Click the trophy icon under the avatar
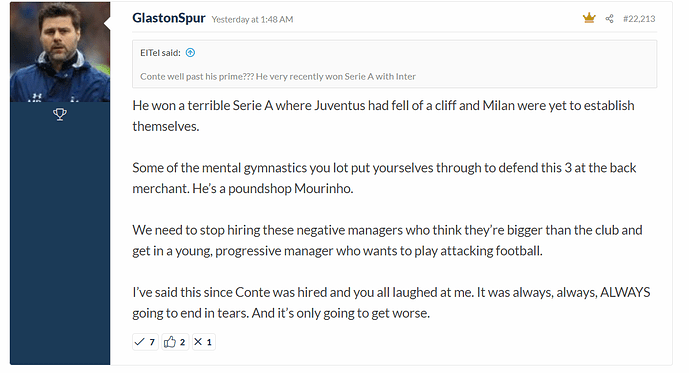The width and height of the screenshot is (689, 373). (60, 114)
